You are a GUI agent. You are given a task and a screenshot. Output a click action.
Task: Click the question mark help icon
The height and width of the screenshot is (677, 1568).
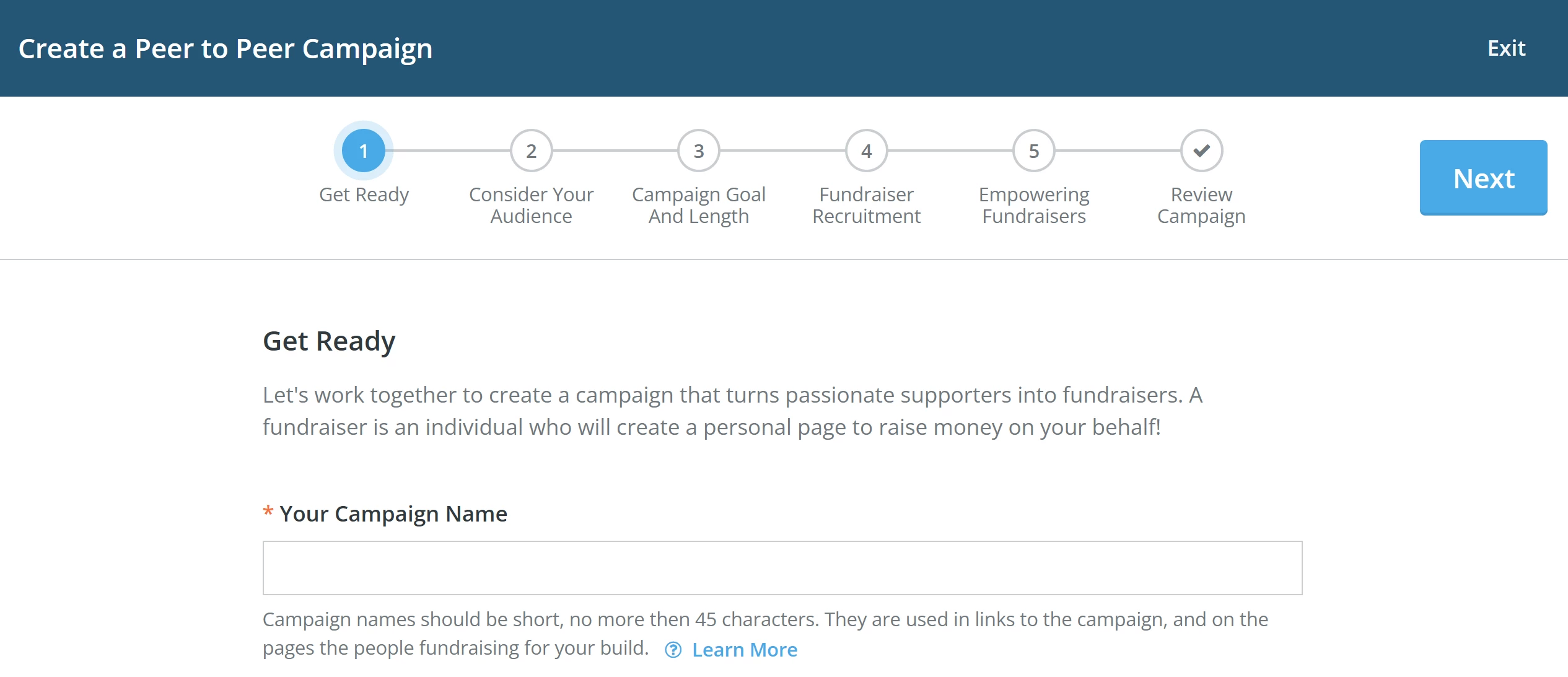pos(673,650)
